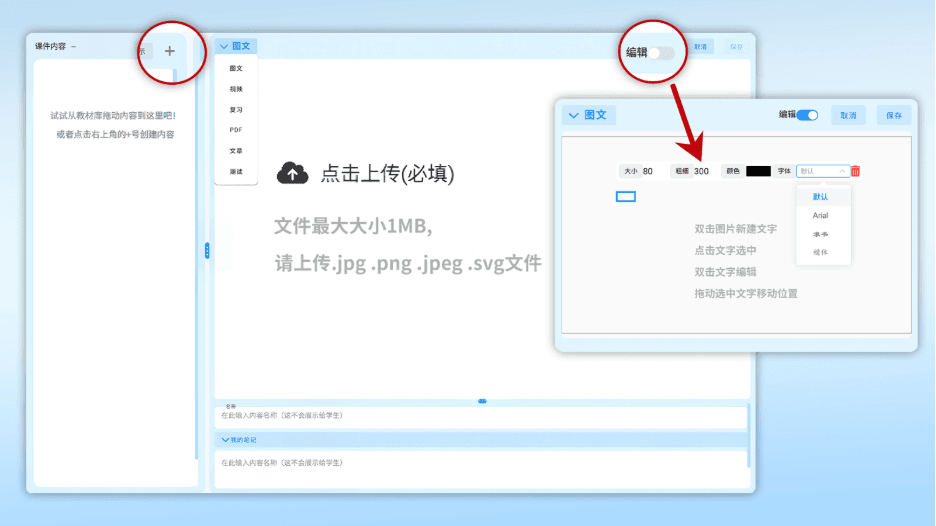Image resolution: width=936 pixels, height=526 pixels.
Task: Click the 取消 button in popup panel
Action: point(848,115)
